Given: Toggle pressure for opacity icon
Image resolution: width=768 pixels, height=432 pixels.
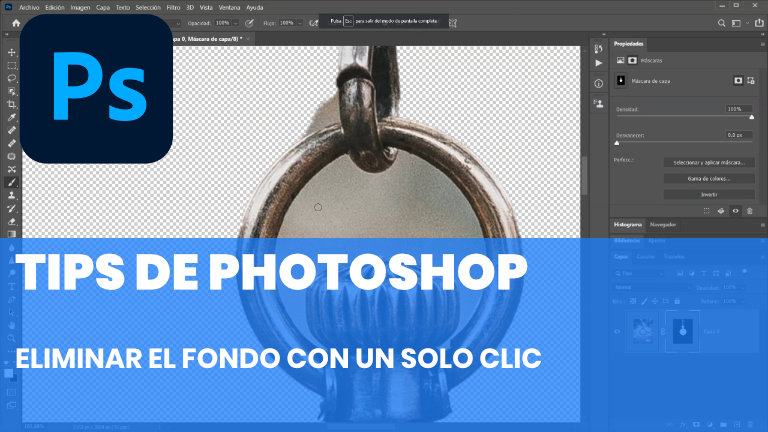Looking at the screenshot, I should (x=250, y=23).
